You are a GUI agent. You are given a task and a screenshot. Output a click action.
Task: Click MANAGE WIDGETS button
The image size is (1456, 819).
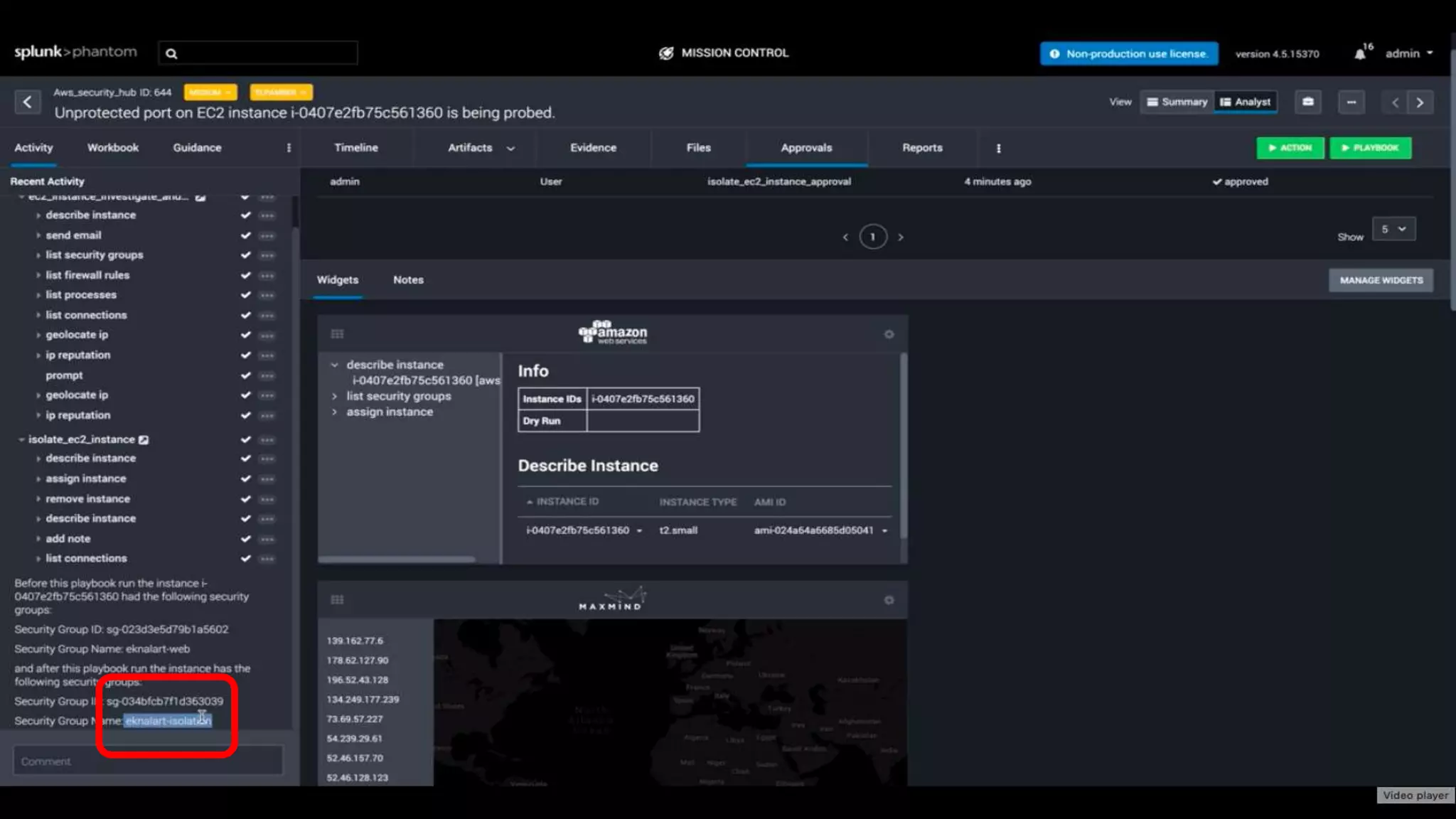click(x=1381, y=280)
